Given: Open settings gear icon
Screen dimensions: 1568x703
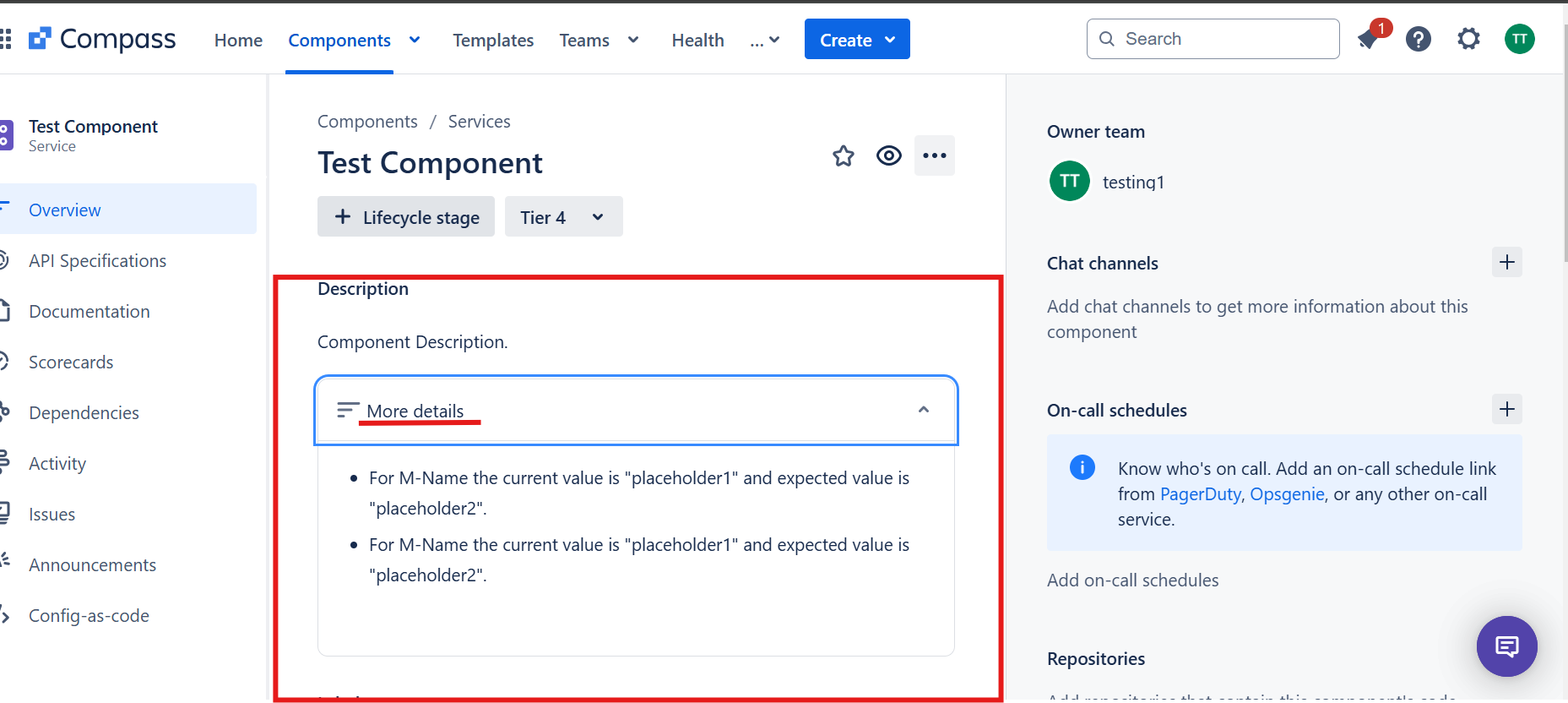Looking at the screenshot, I should coord(1469,39).
